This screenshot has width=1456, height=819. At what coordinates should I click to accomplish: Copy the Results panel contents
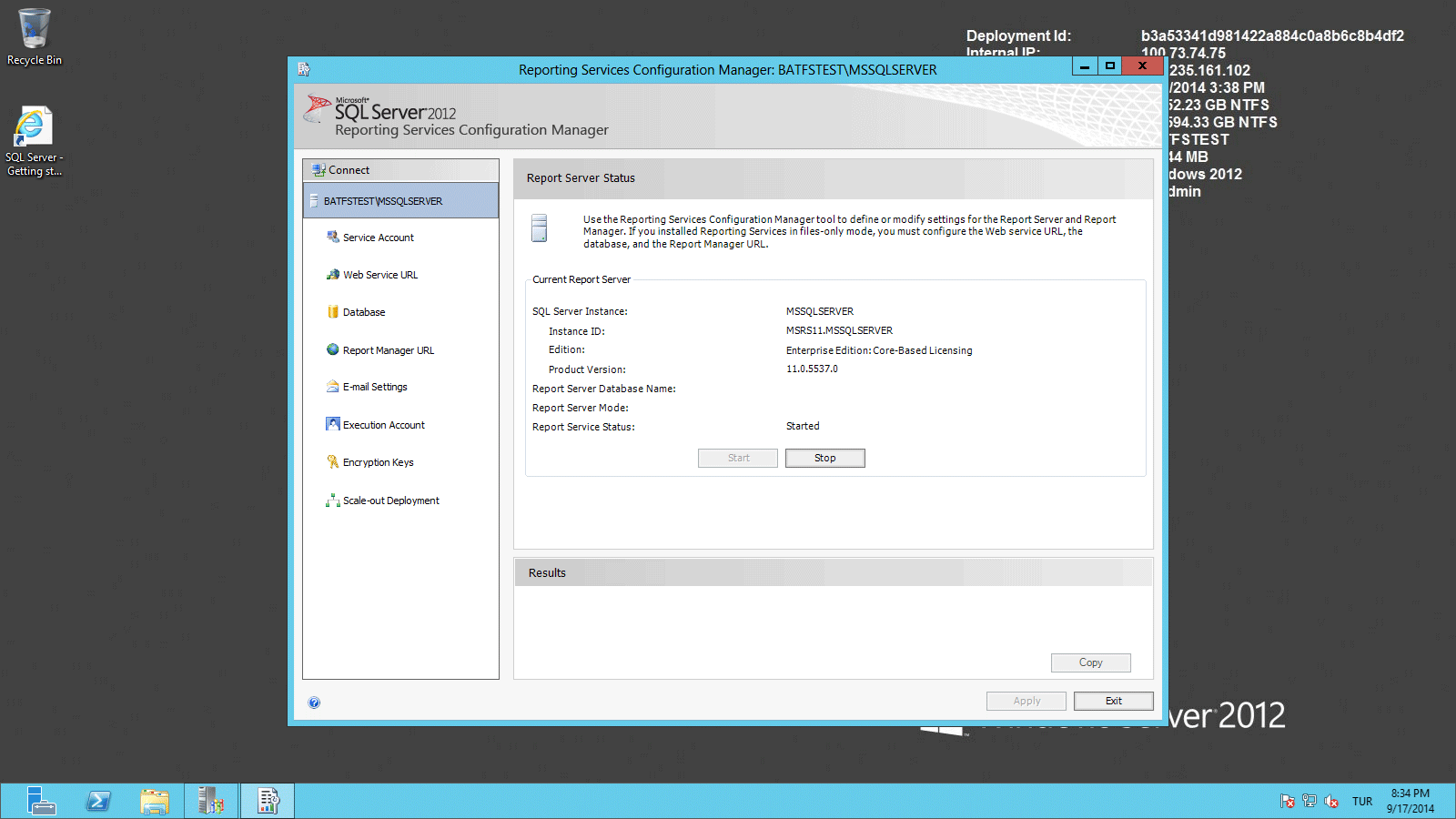click(x=1089, y=662)
